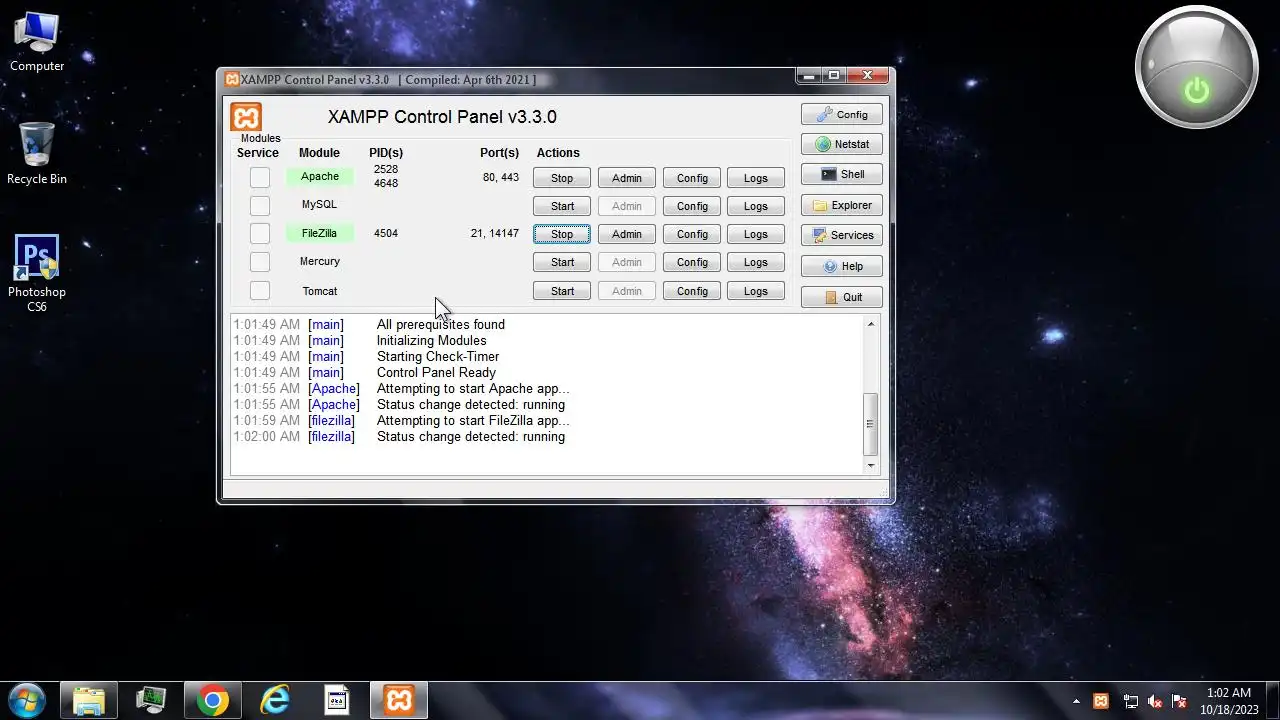This screenshot has width=1280, height=720.
Task: Open the Windows Start menu orb
Action: point(26,700)
